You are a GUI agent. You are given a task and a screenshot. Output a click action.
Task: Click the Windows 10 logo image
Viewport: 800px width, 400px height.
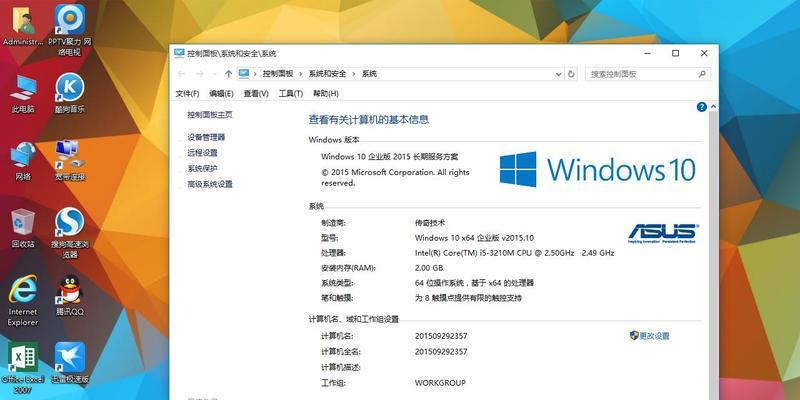pos(597,169)
